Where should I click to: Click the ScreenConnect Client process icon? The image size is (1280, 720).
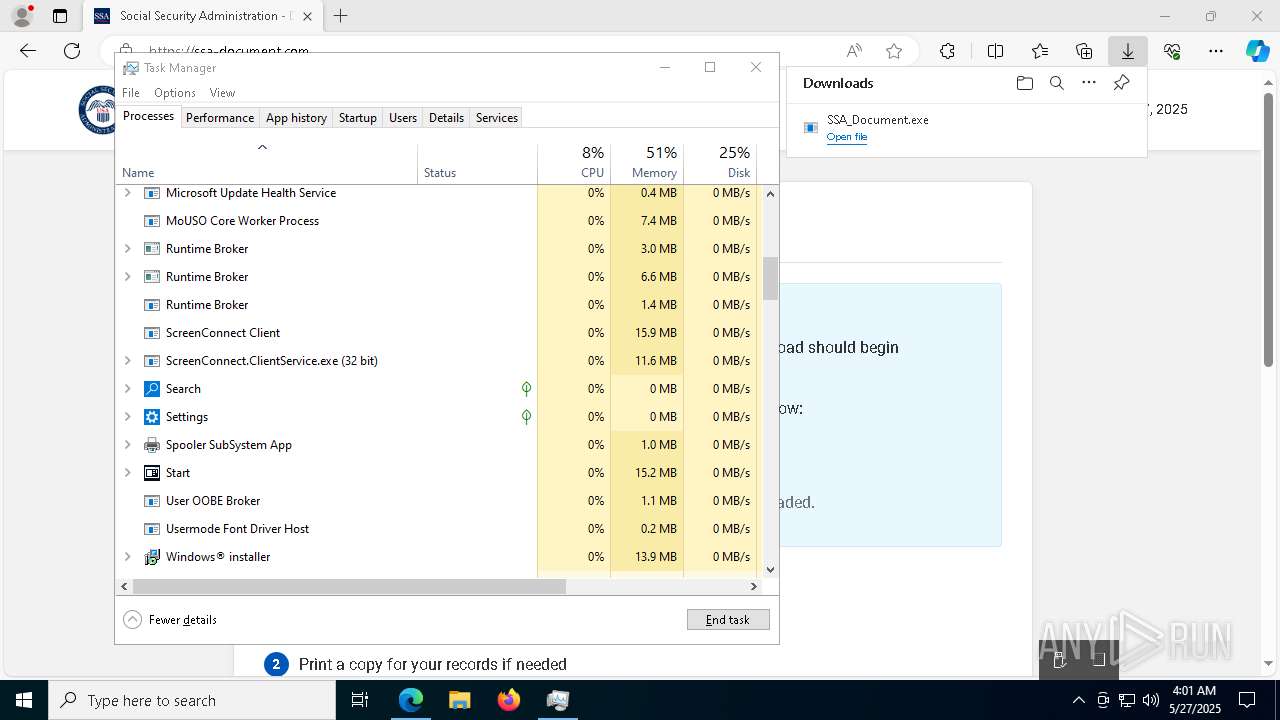[152, 333]
